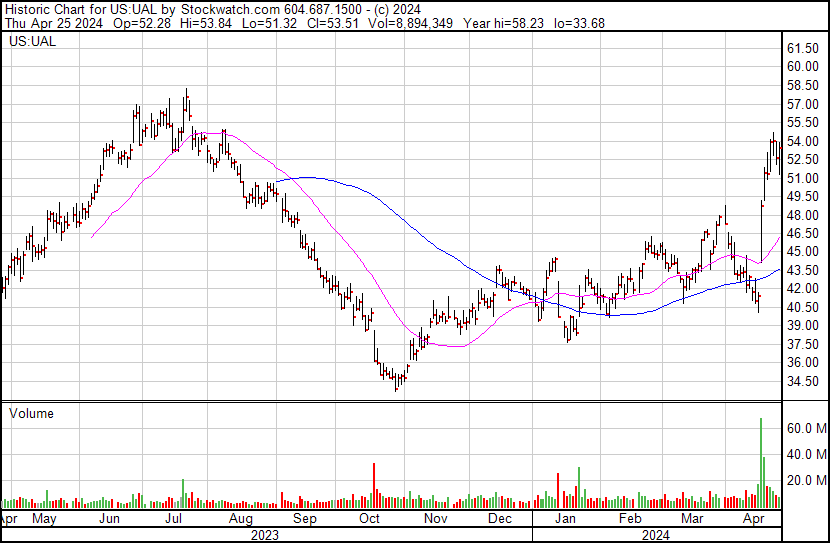Click the 'Jul' month label
This screenshot has height=543, width=830.
click(173, 519)
